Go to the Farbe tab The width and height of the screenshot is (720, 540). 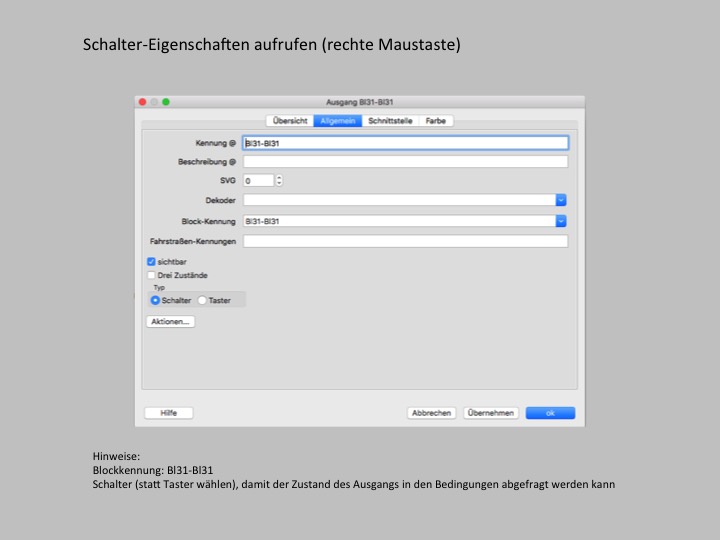coord(436,121)
